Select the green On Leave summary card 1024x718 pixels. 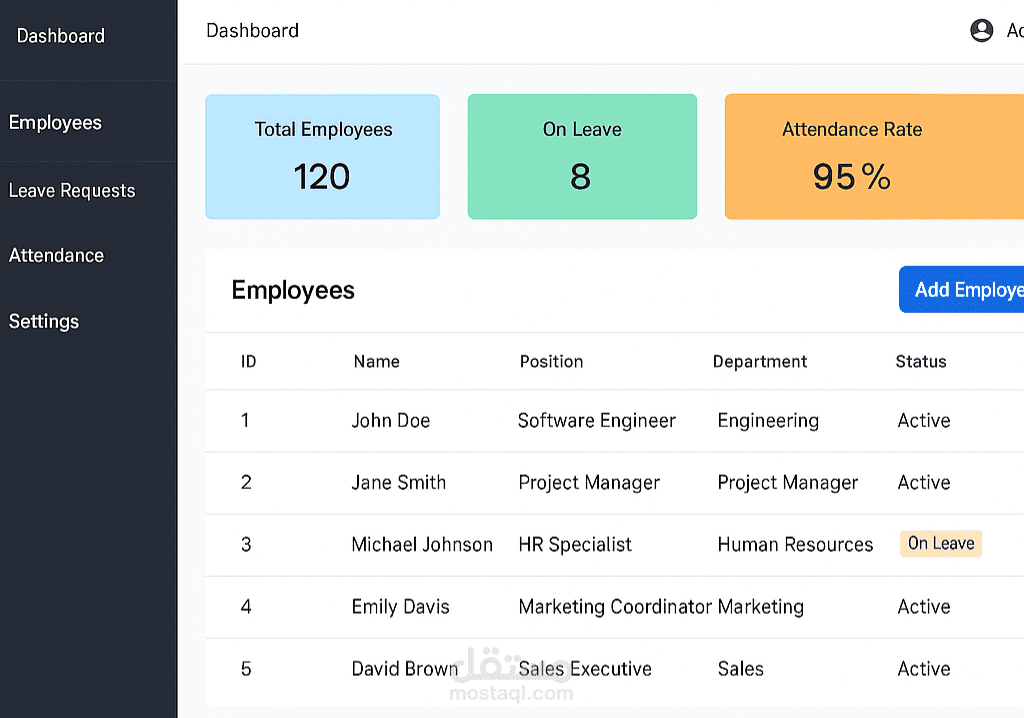click(x=582, y=157)
